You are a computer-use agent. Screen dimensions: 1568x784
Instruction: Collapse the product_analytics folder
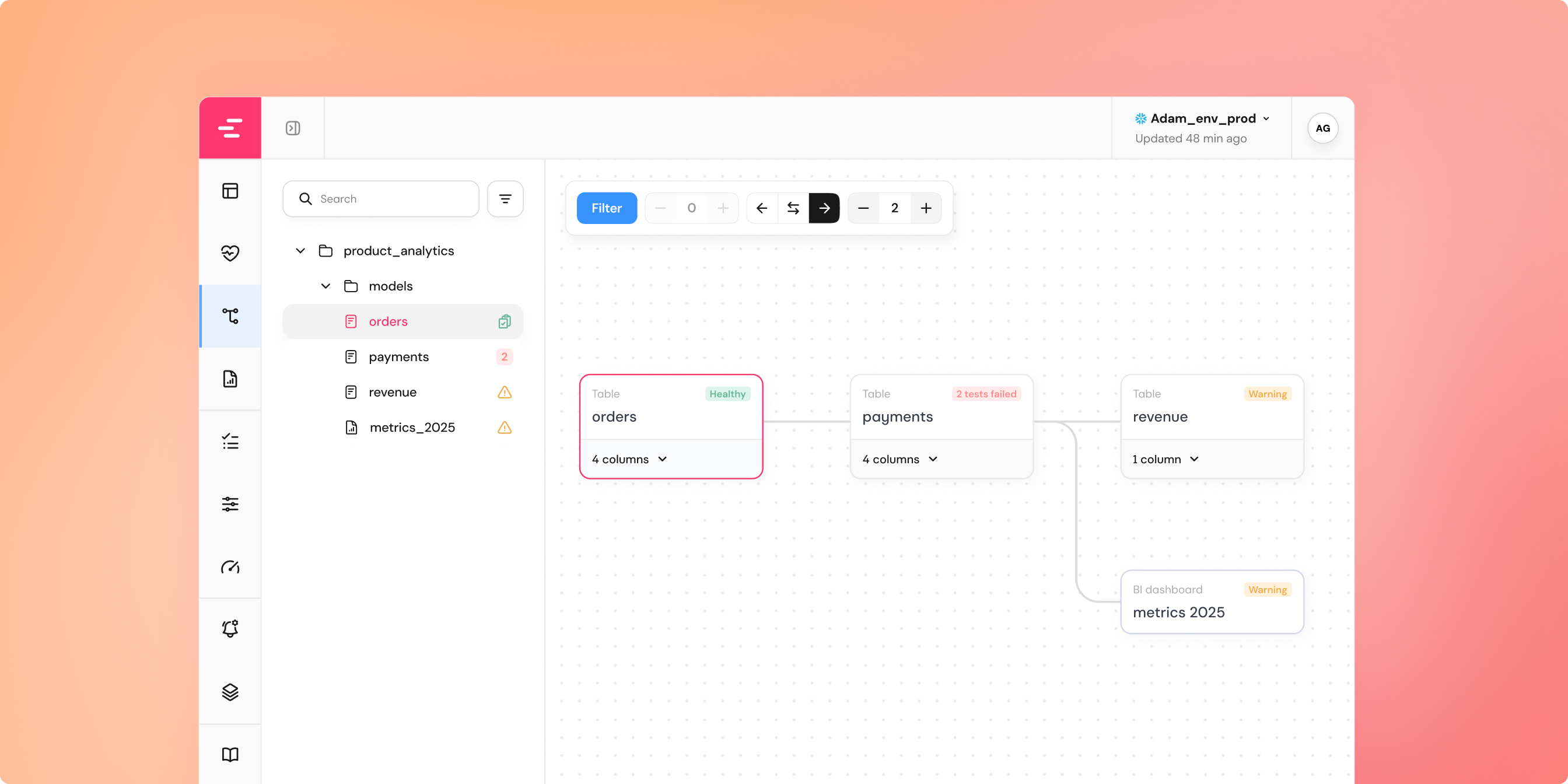299,250
